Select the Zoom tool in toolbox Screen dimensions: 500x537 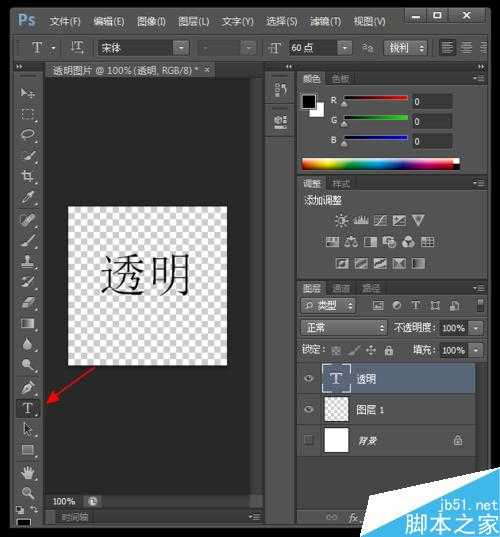point(27,493)
